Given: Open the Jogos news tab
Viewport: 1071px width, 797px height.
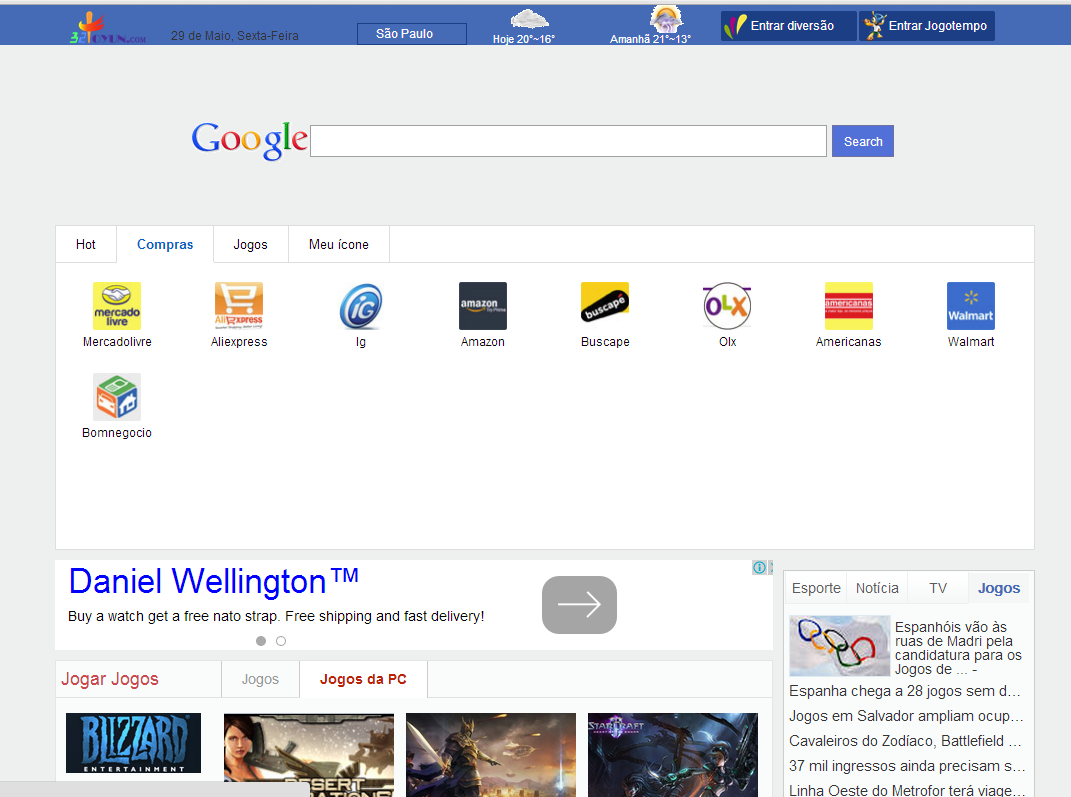Looking at the screenshot, I should click(999, 588).
